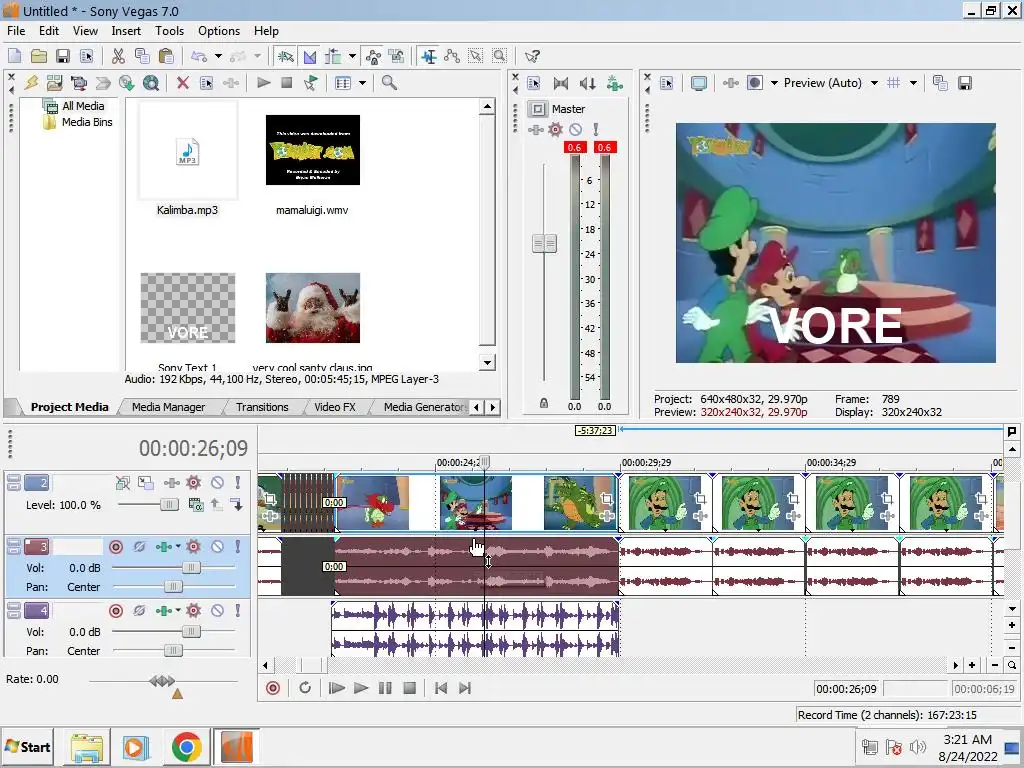
Task: Stop timeline playback
Action: click(x=409, y=688)
